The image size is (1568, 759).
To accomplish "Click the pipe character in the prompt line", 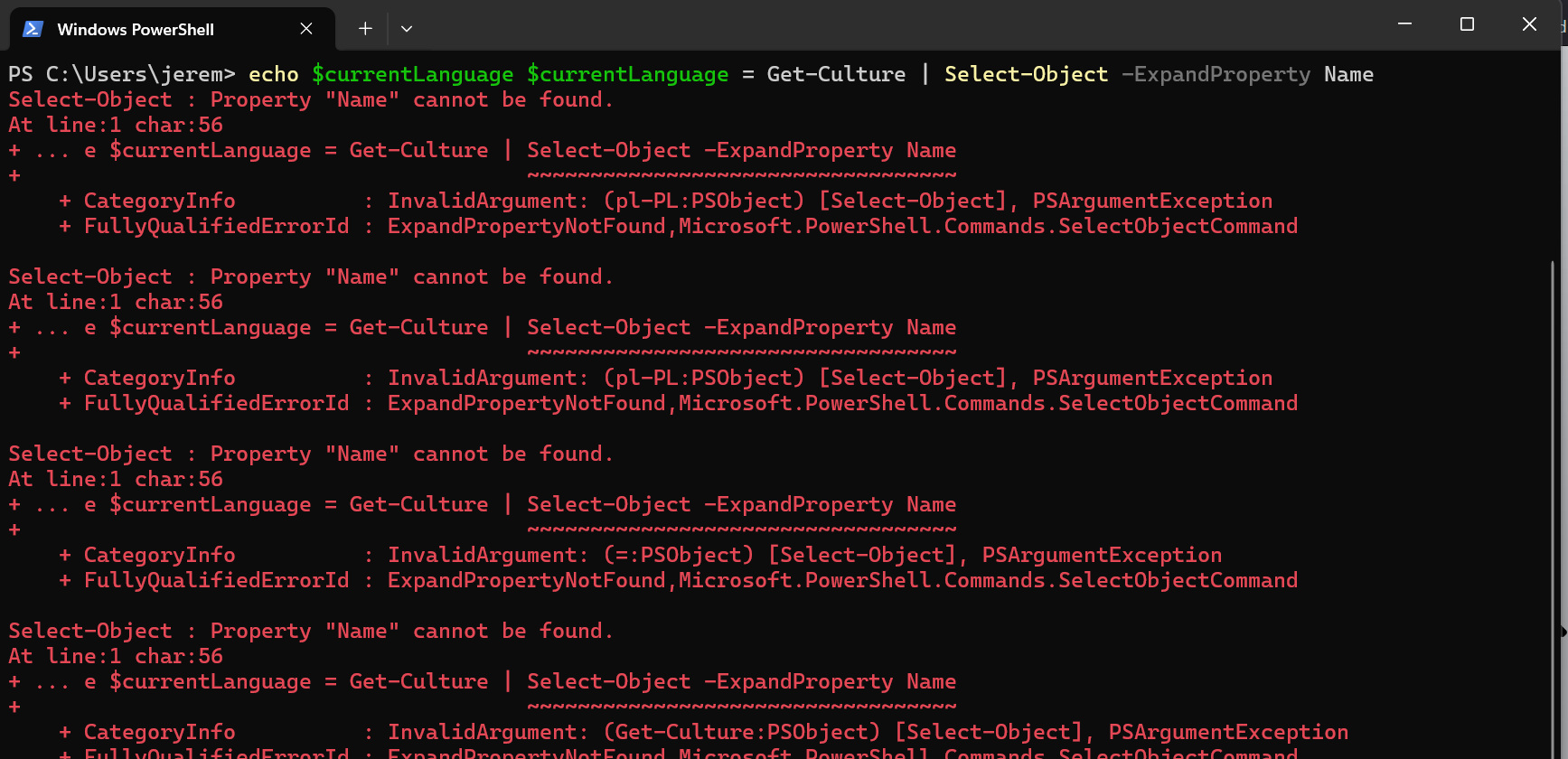I will pos(925,74).
